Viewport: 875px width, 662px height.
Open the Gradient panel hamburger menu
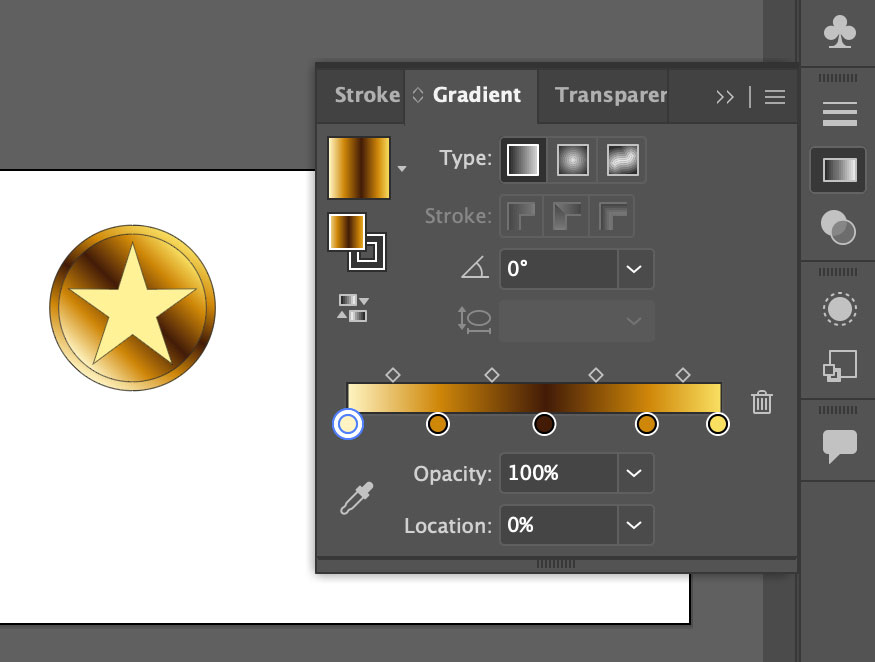coord(775,97)
